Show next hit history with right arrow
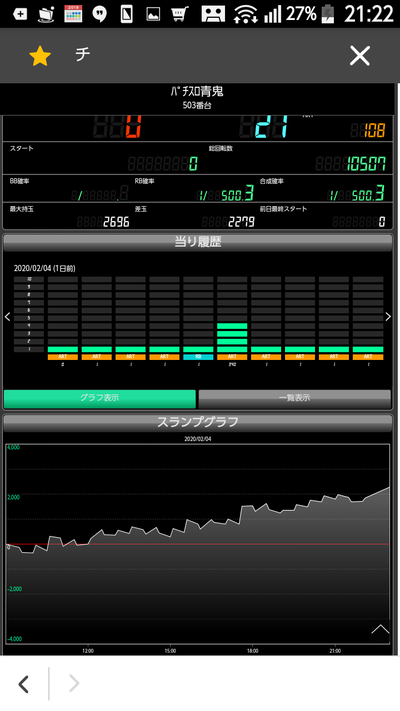Image resolution: width=400 pixels, height=711 pixels. (x=388, y=317)
